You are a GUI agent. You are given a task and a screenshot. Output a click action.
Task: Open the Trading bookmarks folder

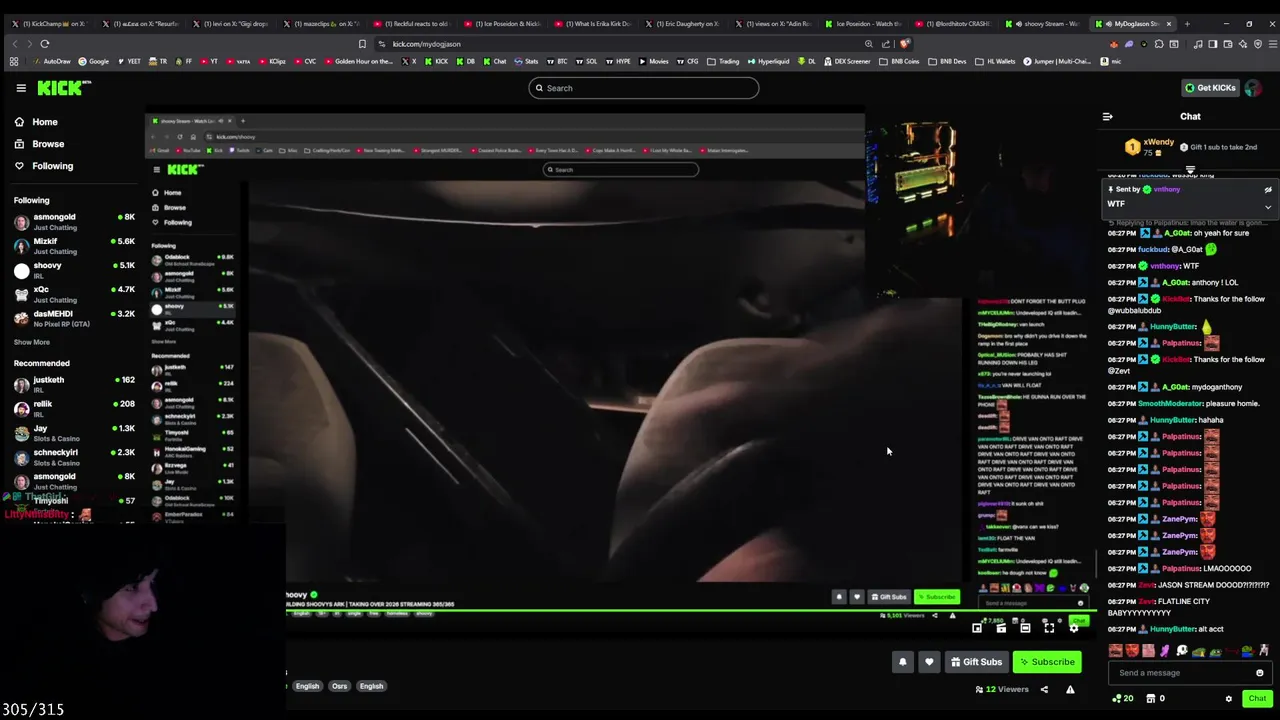723,61
